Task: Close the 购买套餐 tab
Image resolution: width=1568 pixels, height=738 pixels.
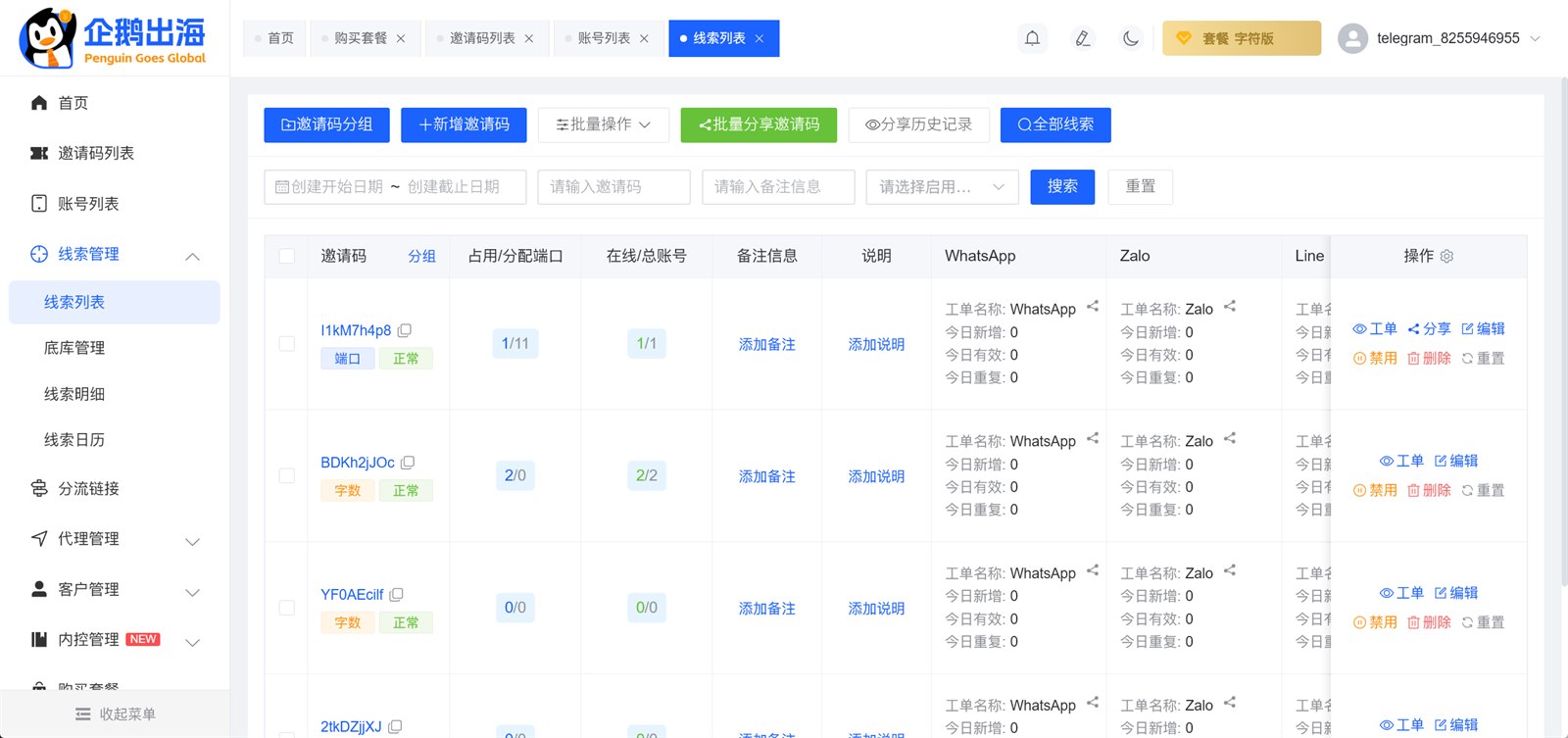Action: pyautogui.click(x=401, y=38)
